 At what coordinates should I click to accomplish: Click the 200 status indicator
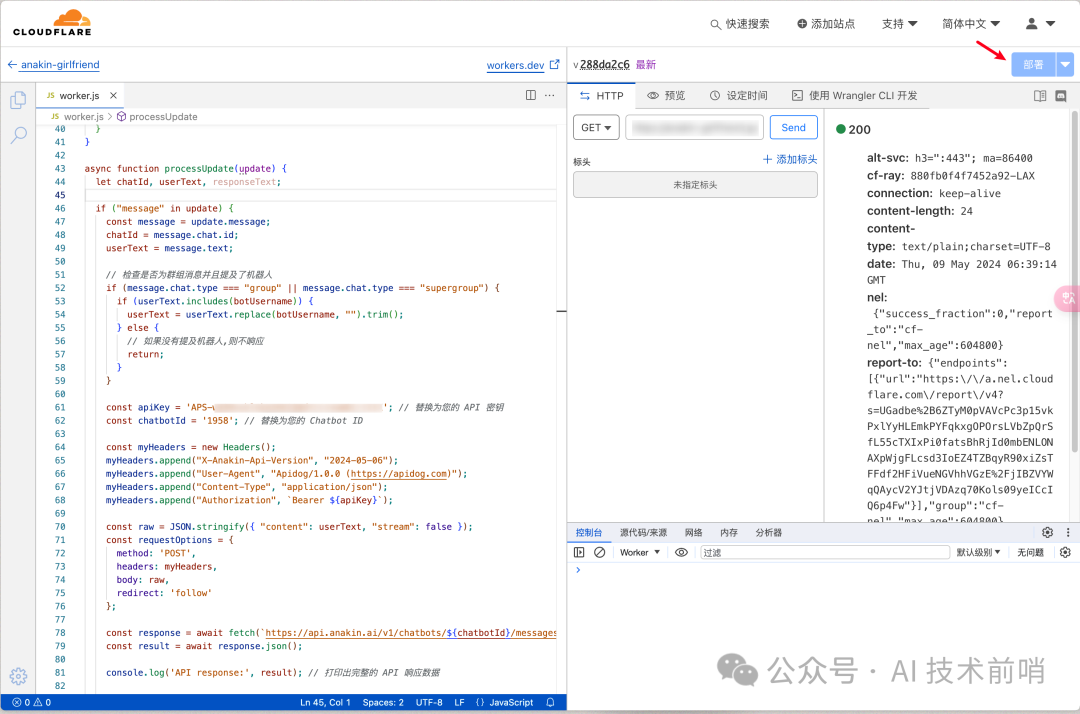853,129
